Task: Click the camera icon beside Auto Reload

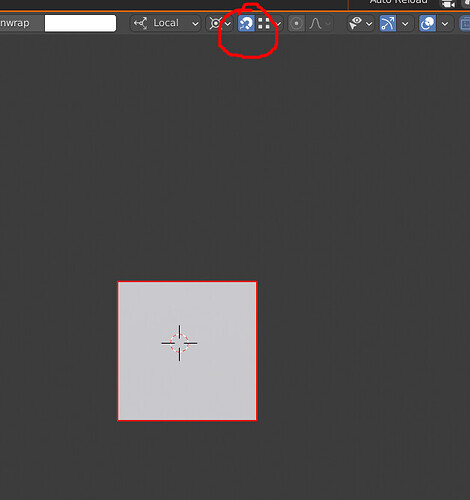Action: (448, 3)
